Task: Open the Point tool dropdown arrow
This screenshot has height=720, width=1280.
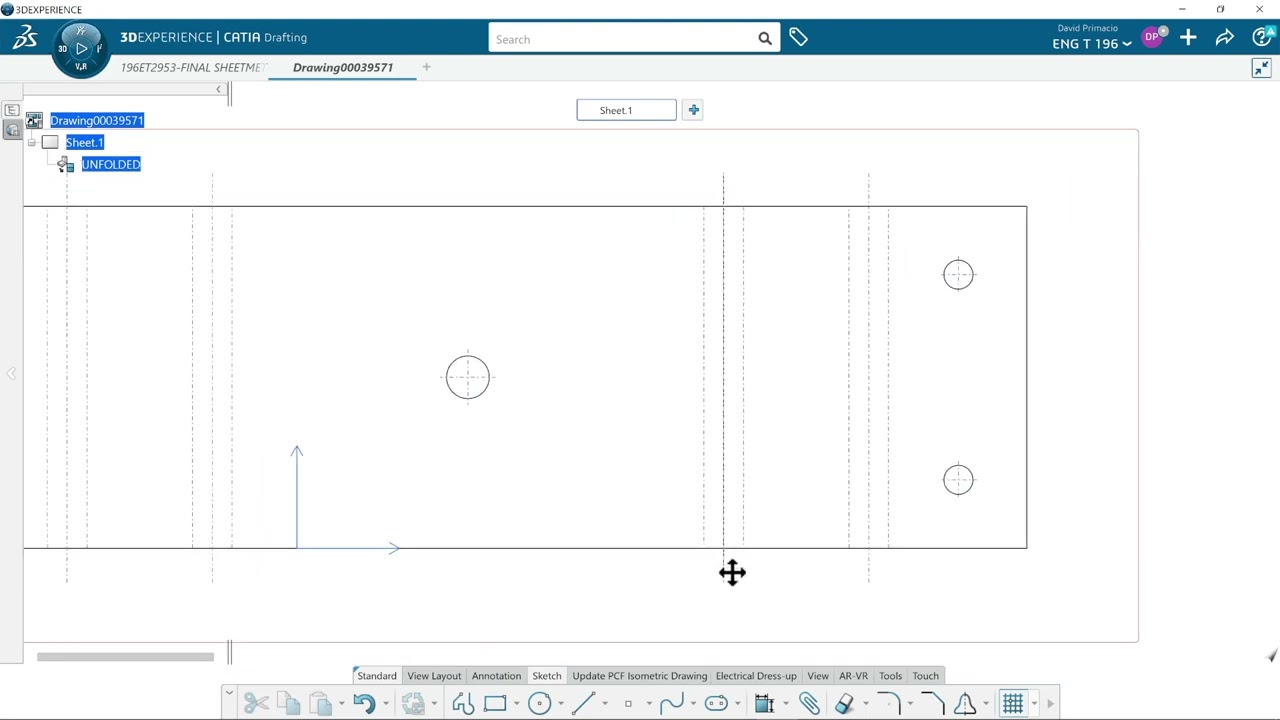Action: pyautogui.click(x=649, y=704)
